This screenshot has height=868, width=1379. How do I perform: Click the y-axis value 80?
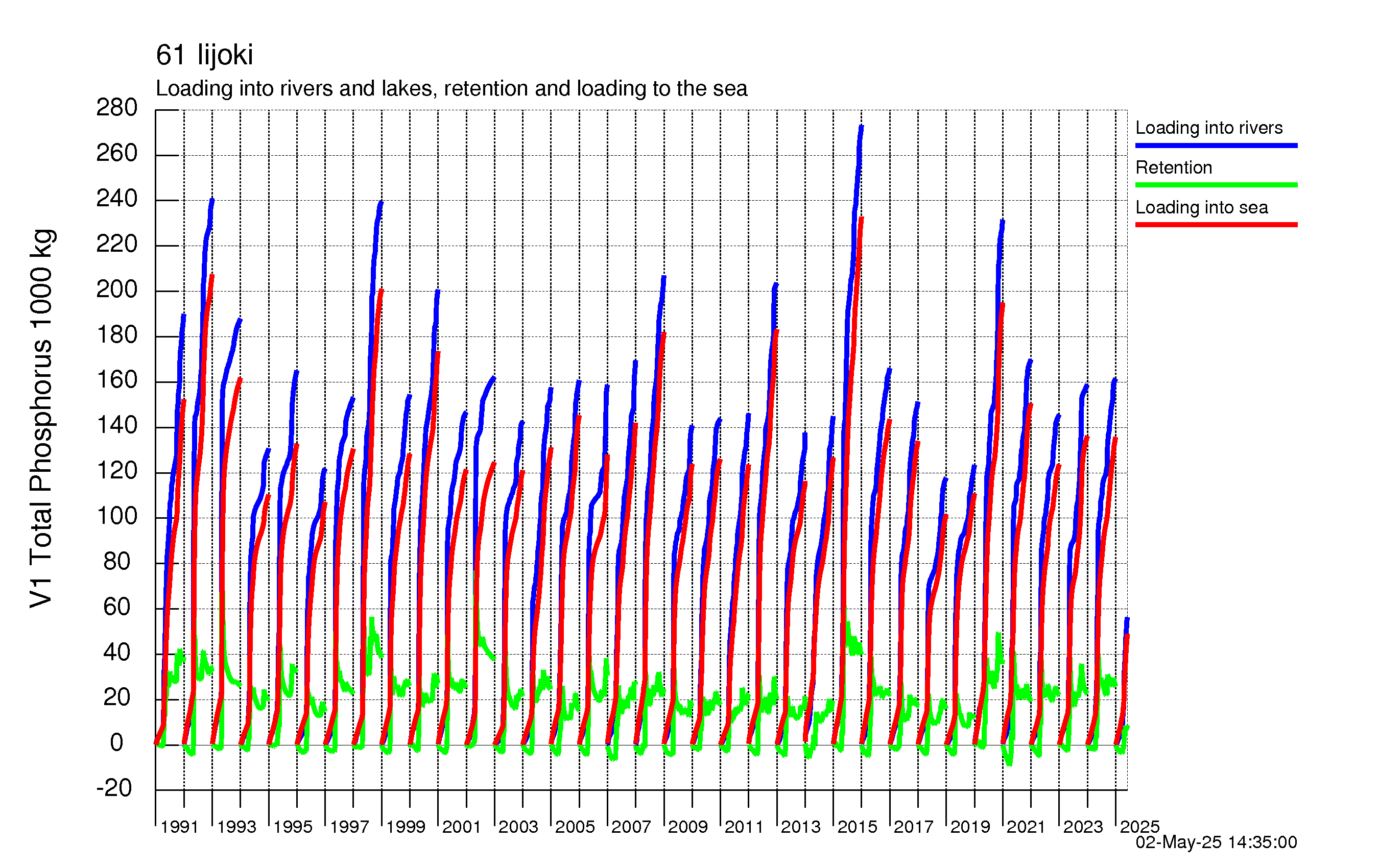click(x=117, y=562)
